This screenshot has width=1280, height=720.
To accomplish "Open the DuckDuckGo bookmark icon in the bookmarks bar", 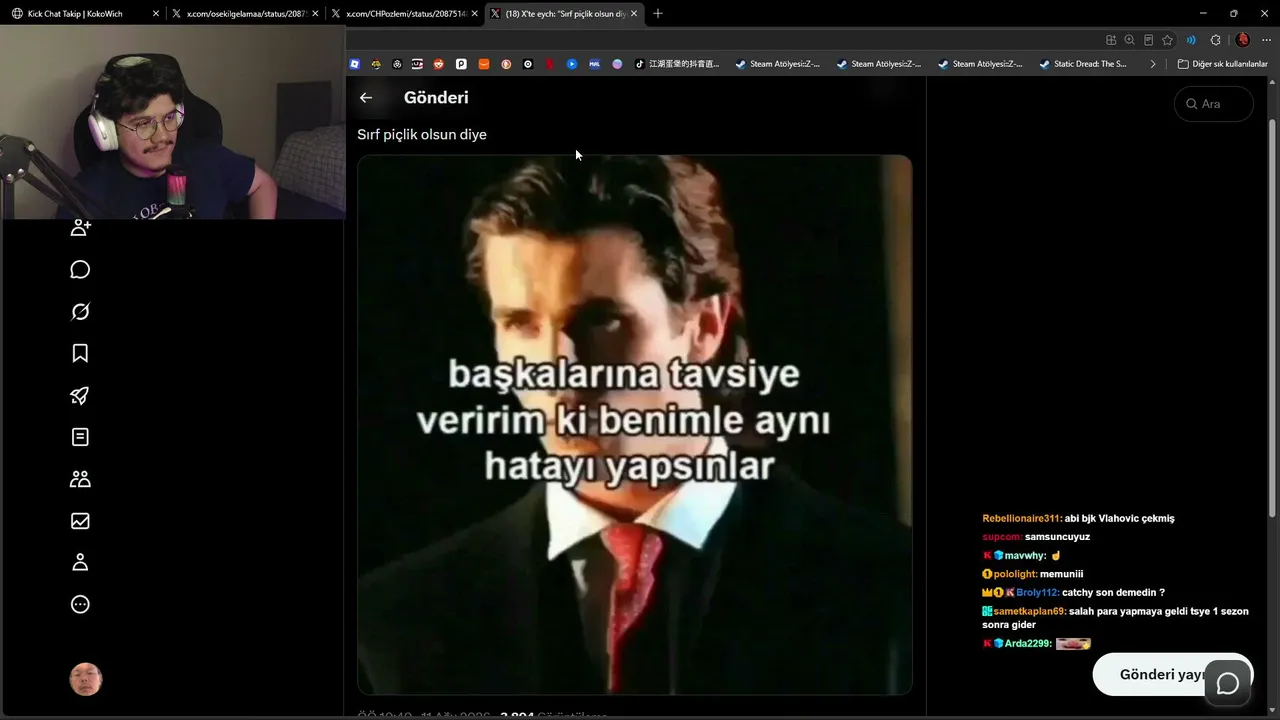I will [x=506, y=64].
